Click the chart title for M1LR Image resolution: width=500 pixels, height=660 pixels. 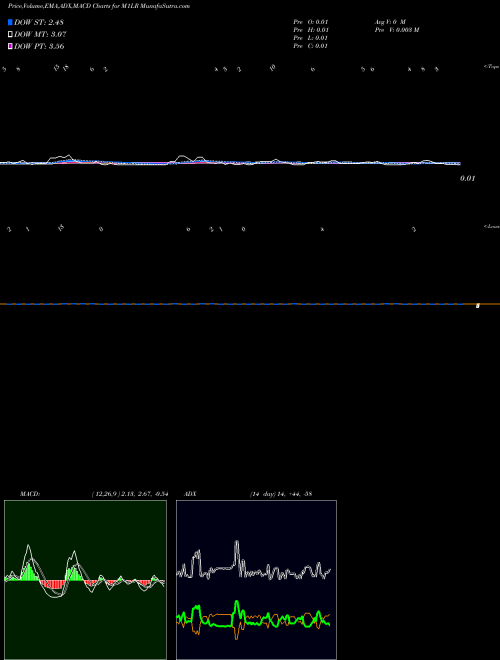[99, 6]
